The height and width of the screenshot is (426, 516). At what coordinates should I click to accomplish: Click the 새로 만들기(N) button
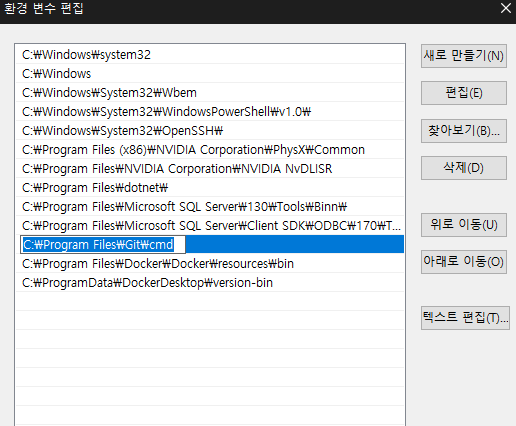pos(464,56)
